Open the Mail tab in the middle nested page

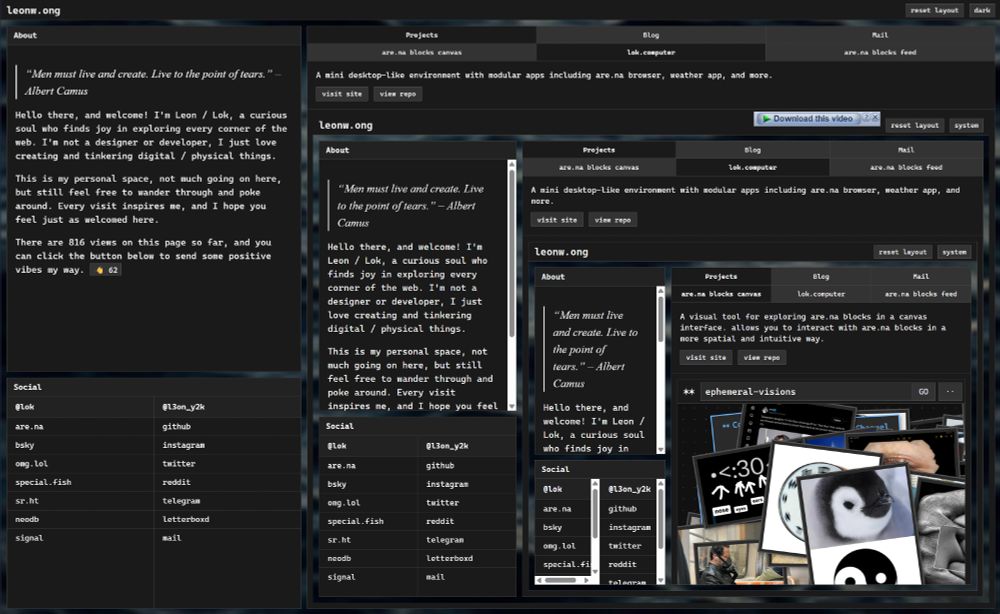click(906, 150)
